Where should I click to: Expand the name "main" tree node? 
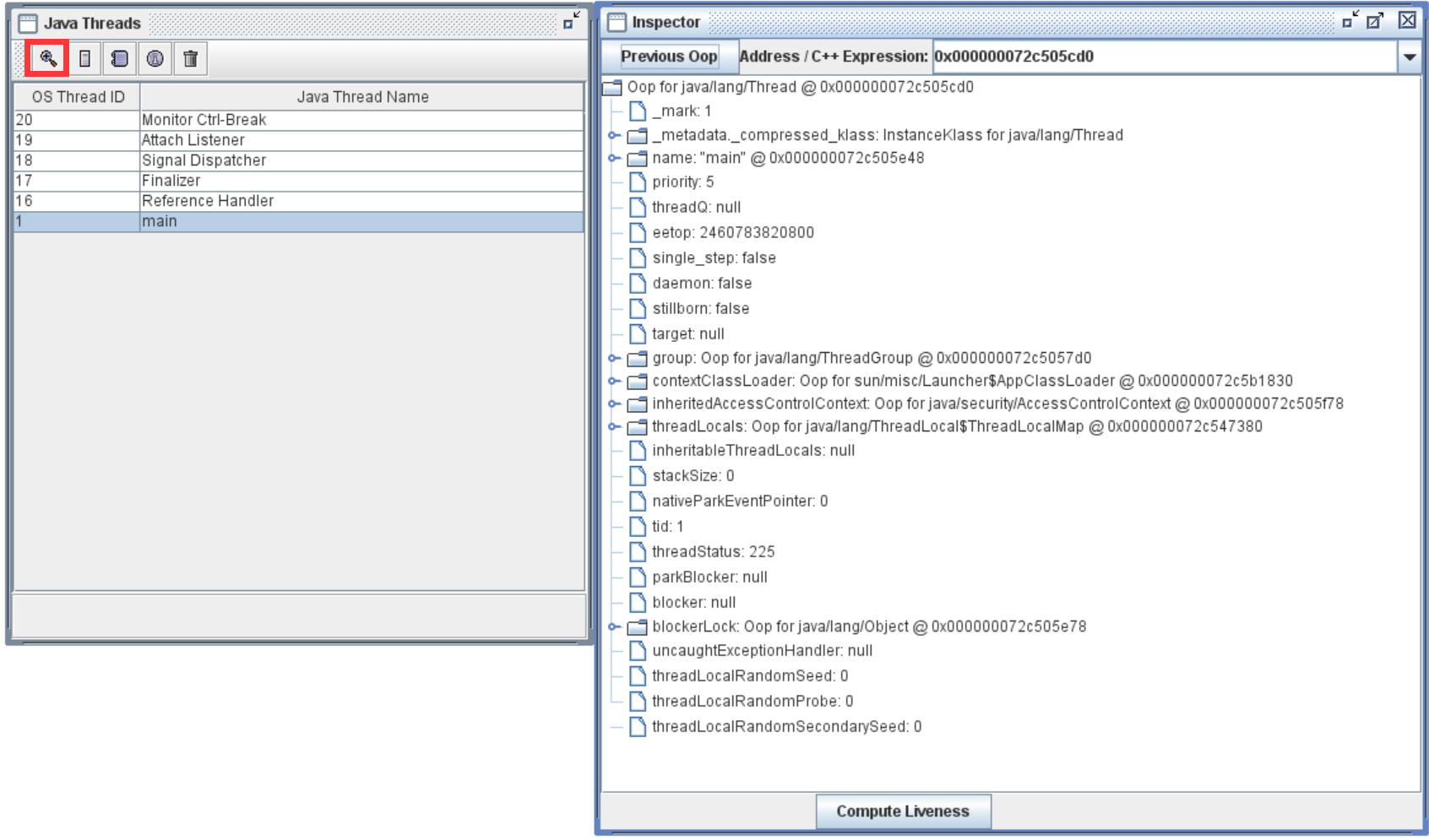pos(614,158)
